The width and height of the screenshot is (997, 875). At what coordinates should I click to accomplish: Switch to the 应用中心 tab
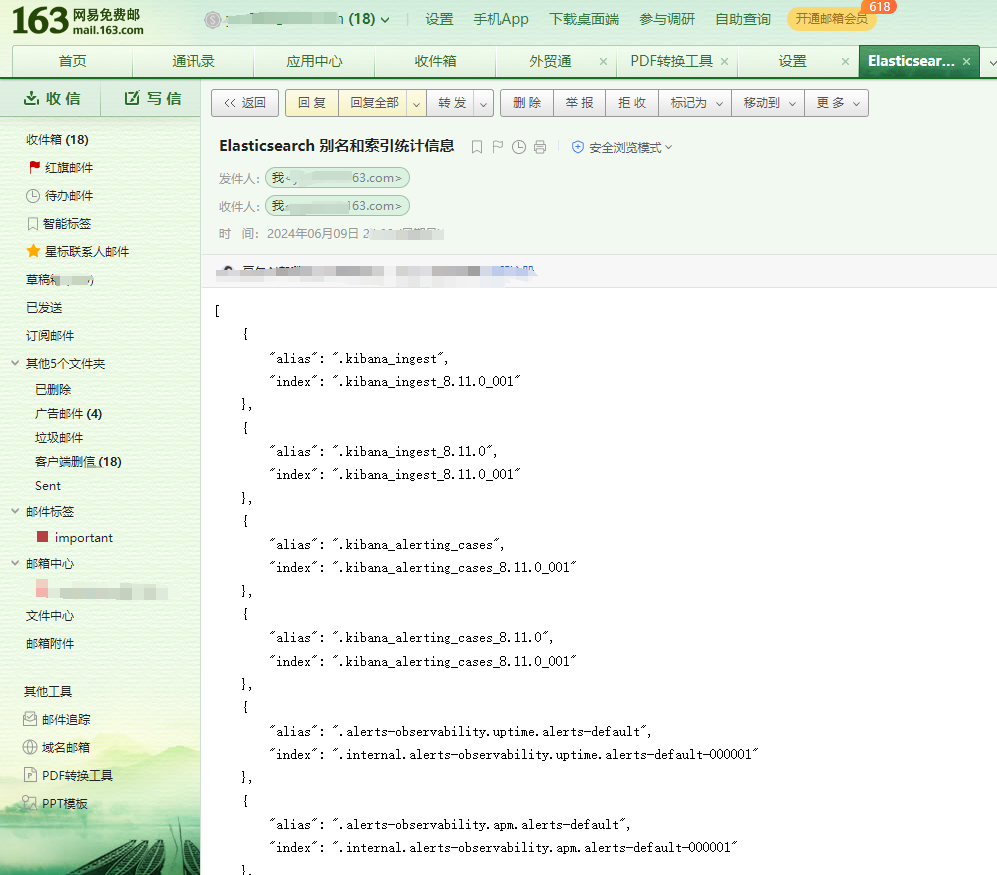[314, 62]
